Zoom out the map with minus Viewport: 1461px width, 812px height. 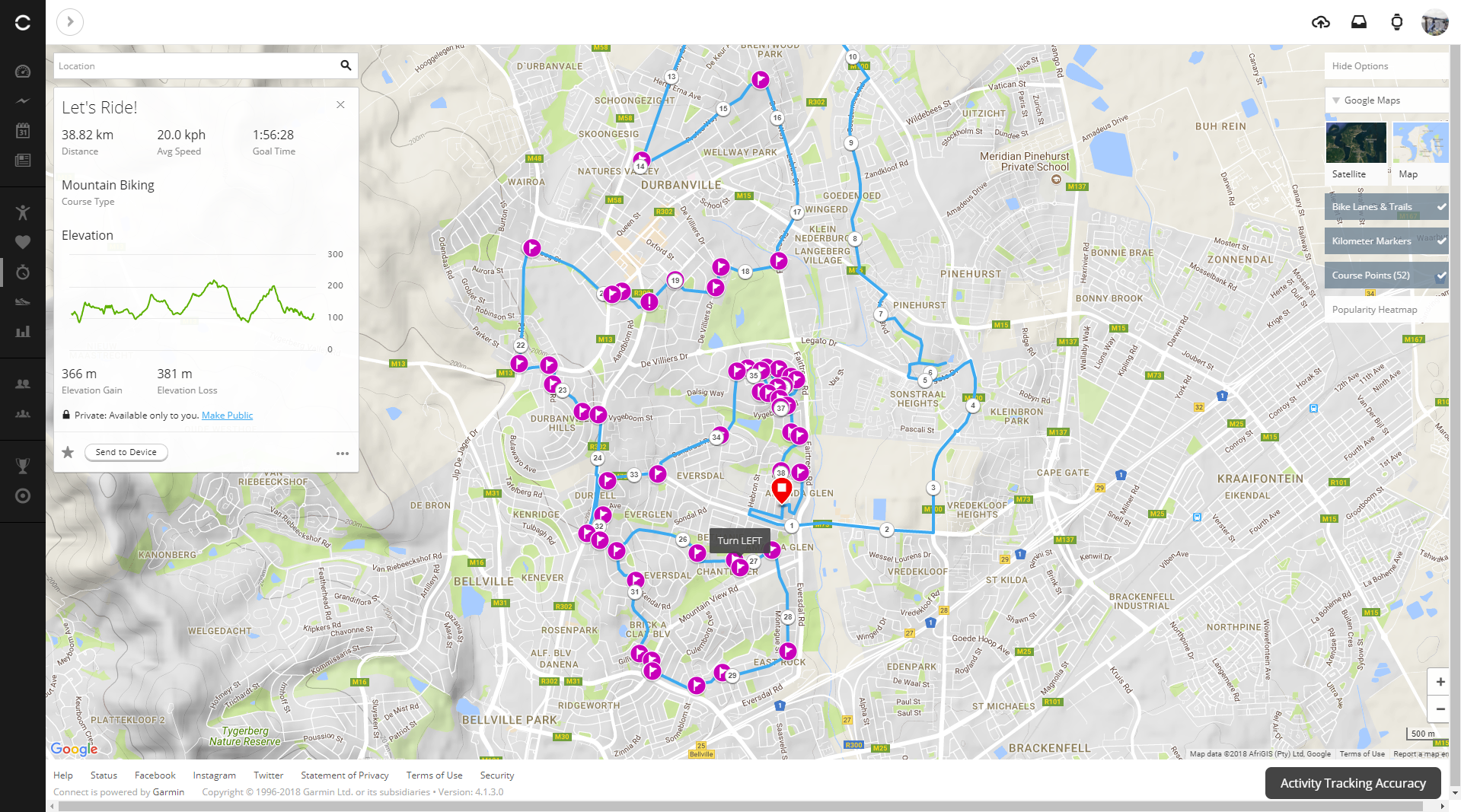[x=1440, y=709]
